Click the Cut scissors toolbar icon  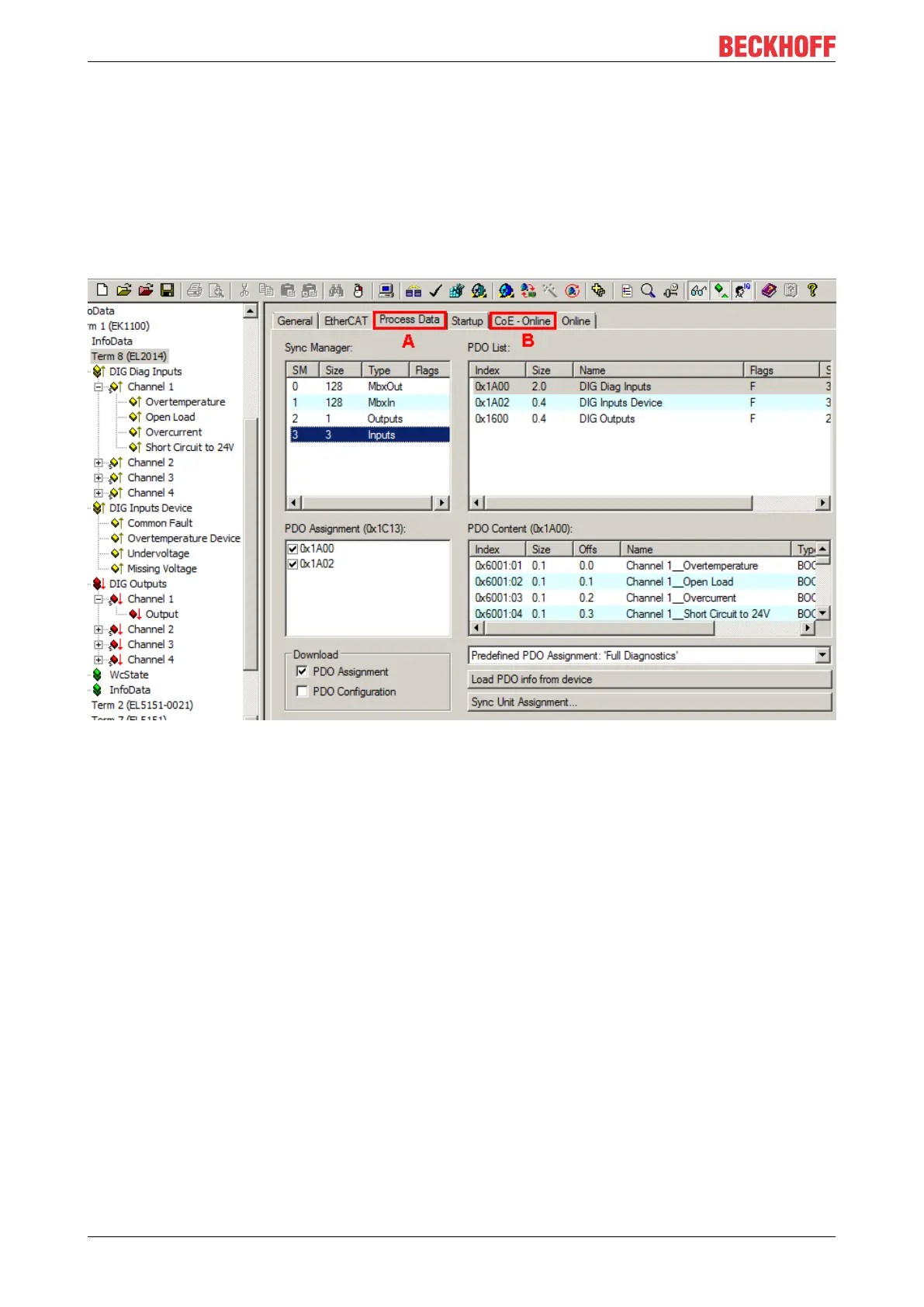point(244,290)
